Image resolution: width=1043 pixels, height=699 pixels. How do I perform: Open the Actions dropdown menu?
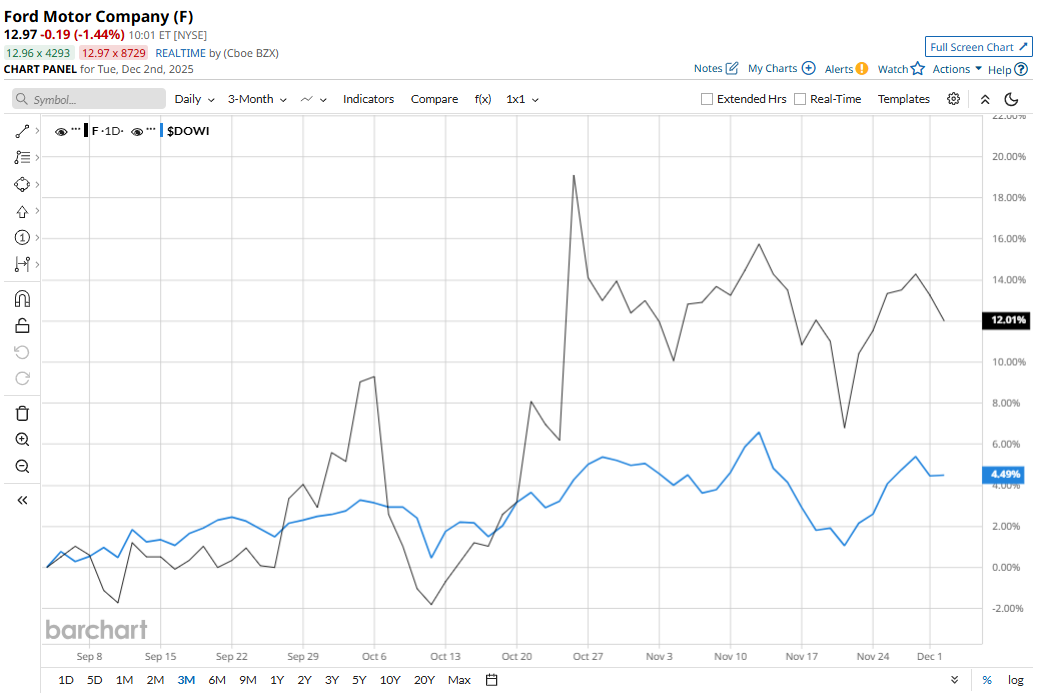tap(957, 69)
